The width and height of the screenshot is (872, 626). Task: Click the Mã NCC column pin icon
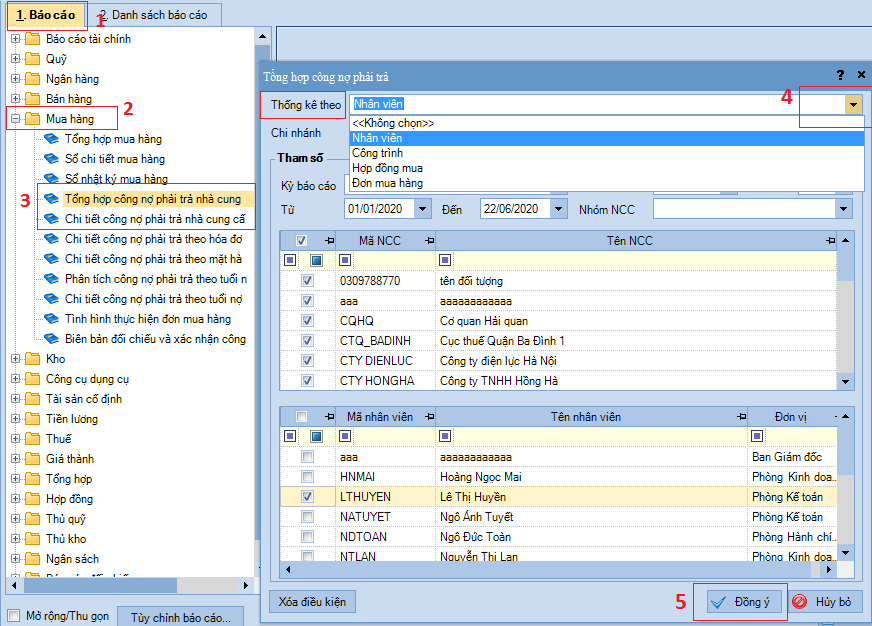coord(429,241)
